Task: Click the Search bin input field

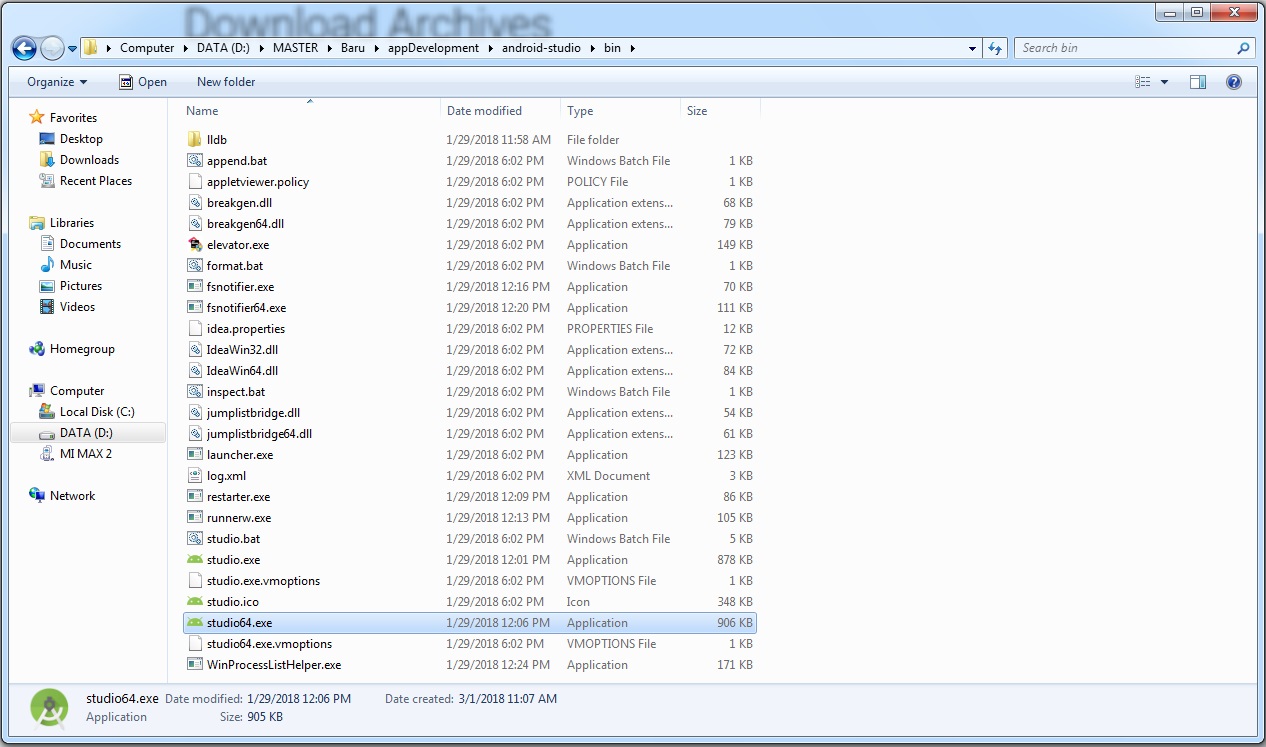Action: click(1125, 48)
